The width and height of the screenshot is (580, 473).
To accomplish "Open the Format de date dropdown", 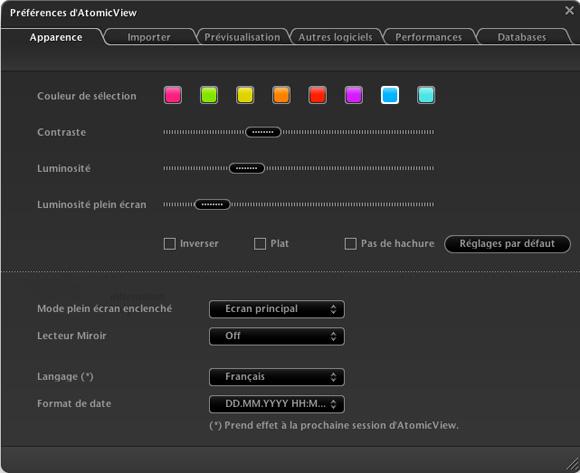I will tap(277, 404).
